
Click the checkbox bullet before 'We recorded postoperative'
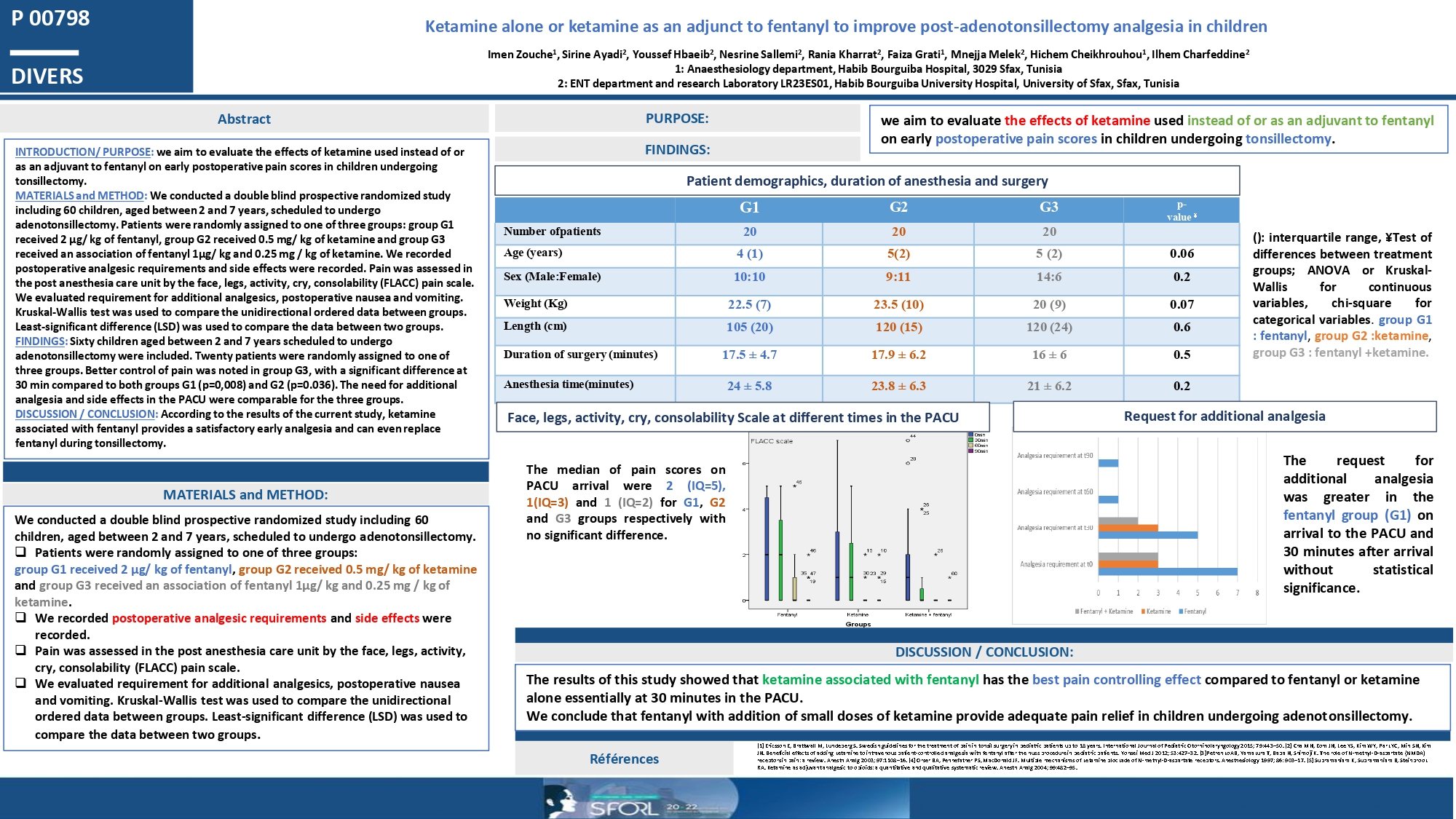point(21,617)
